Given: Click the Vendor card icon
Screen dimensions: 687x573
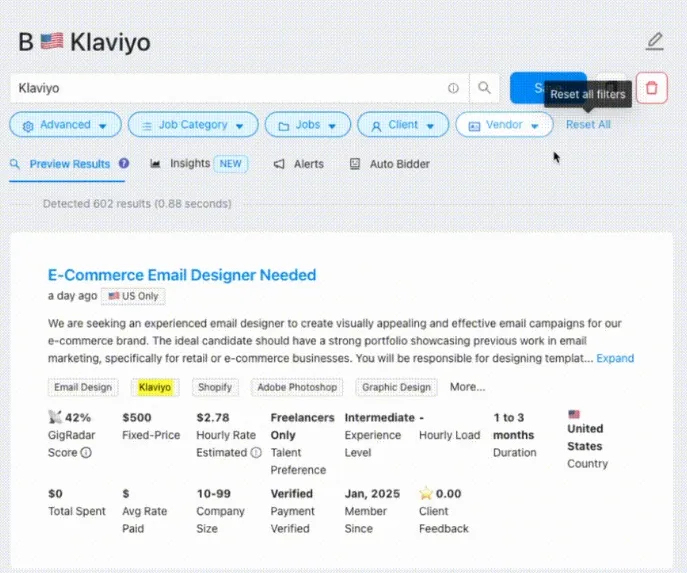Looking at the screenshot, I should coord(474,126).
